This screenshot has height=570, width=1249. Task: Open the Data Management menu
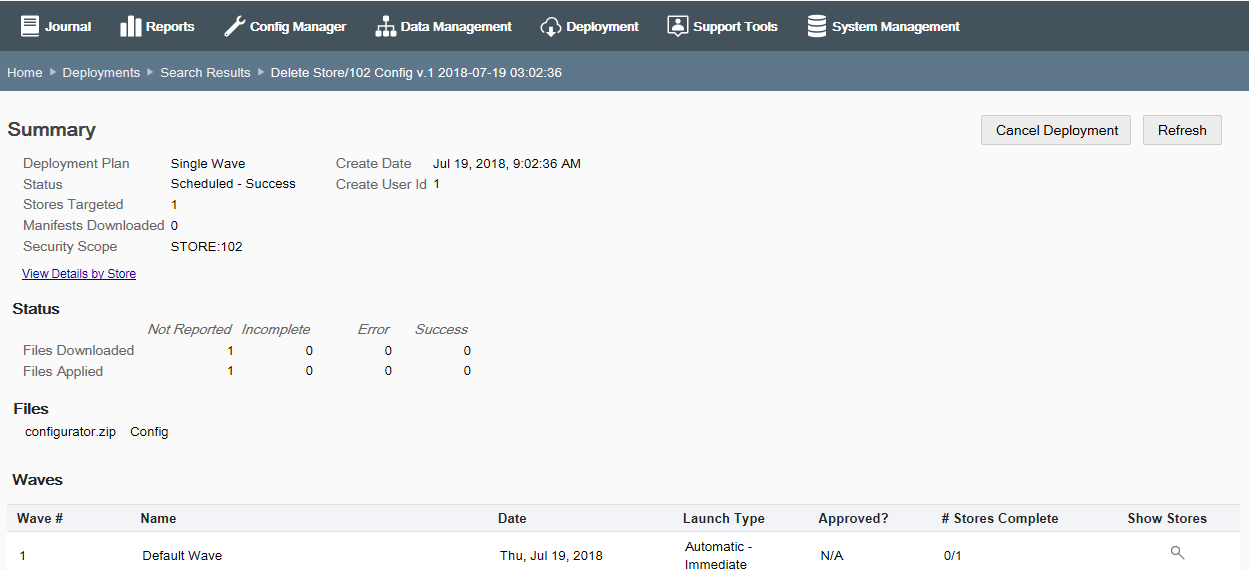tap(443, 26)
